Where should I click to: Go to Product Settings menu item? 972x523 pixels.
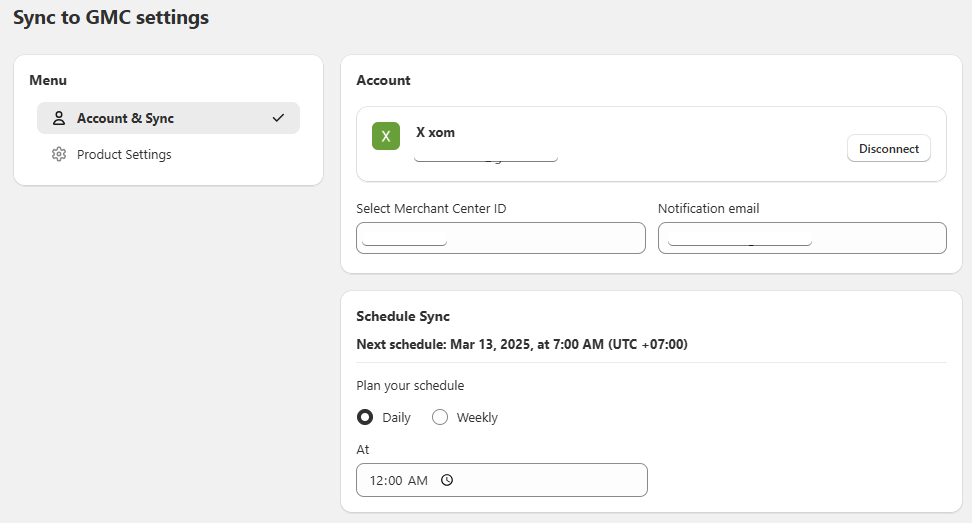coord(124,155)
